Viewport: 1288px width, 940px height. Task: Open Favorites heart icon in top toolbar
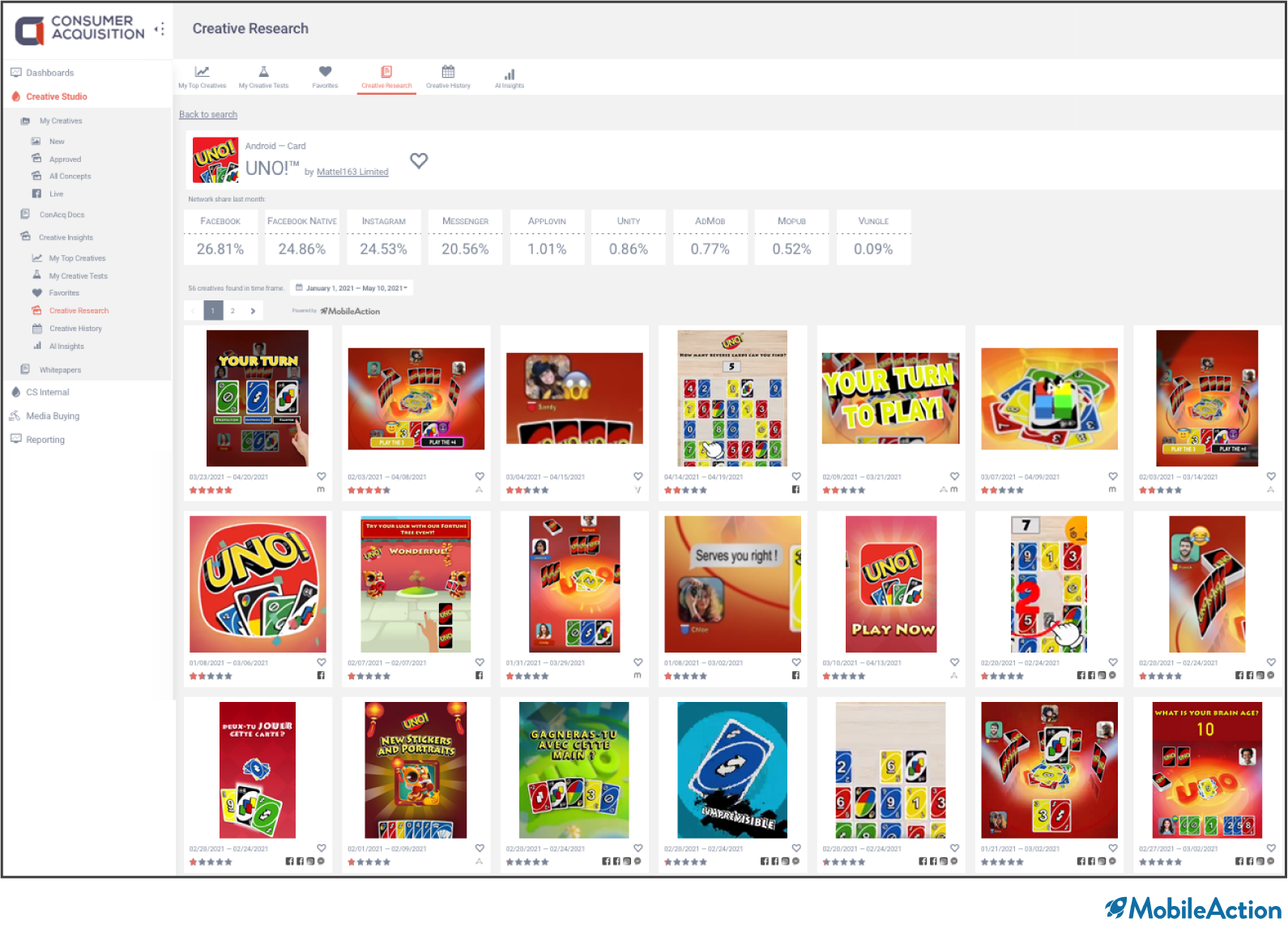[x=325, y=71]
